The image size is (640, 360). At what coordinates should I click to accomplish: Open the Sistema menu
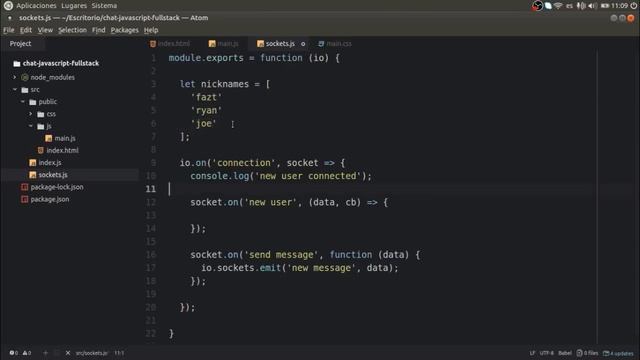[104, 6]
